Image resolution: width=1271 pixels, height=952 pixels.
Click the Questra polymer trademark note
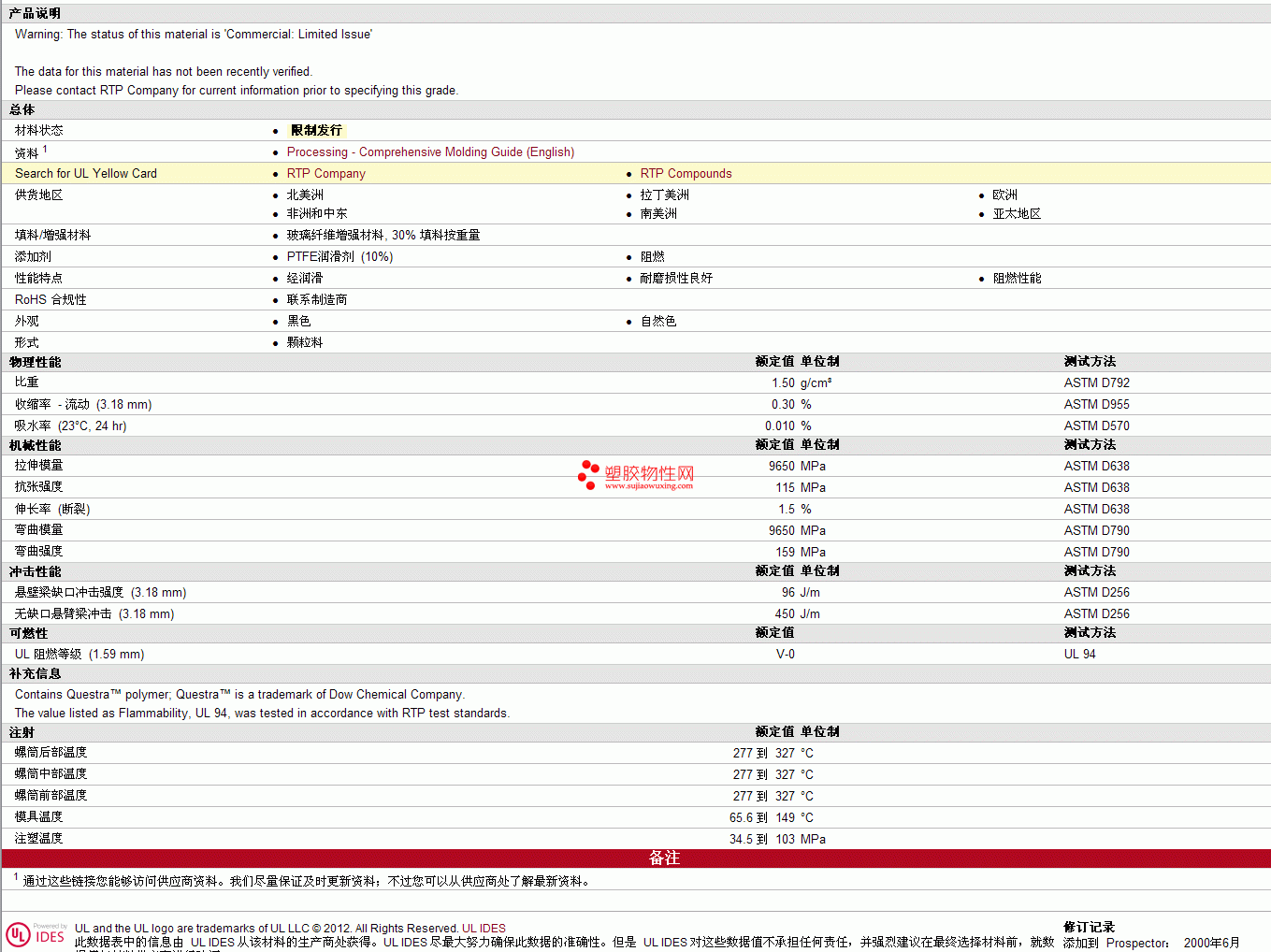pos(239,694)
